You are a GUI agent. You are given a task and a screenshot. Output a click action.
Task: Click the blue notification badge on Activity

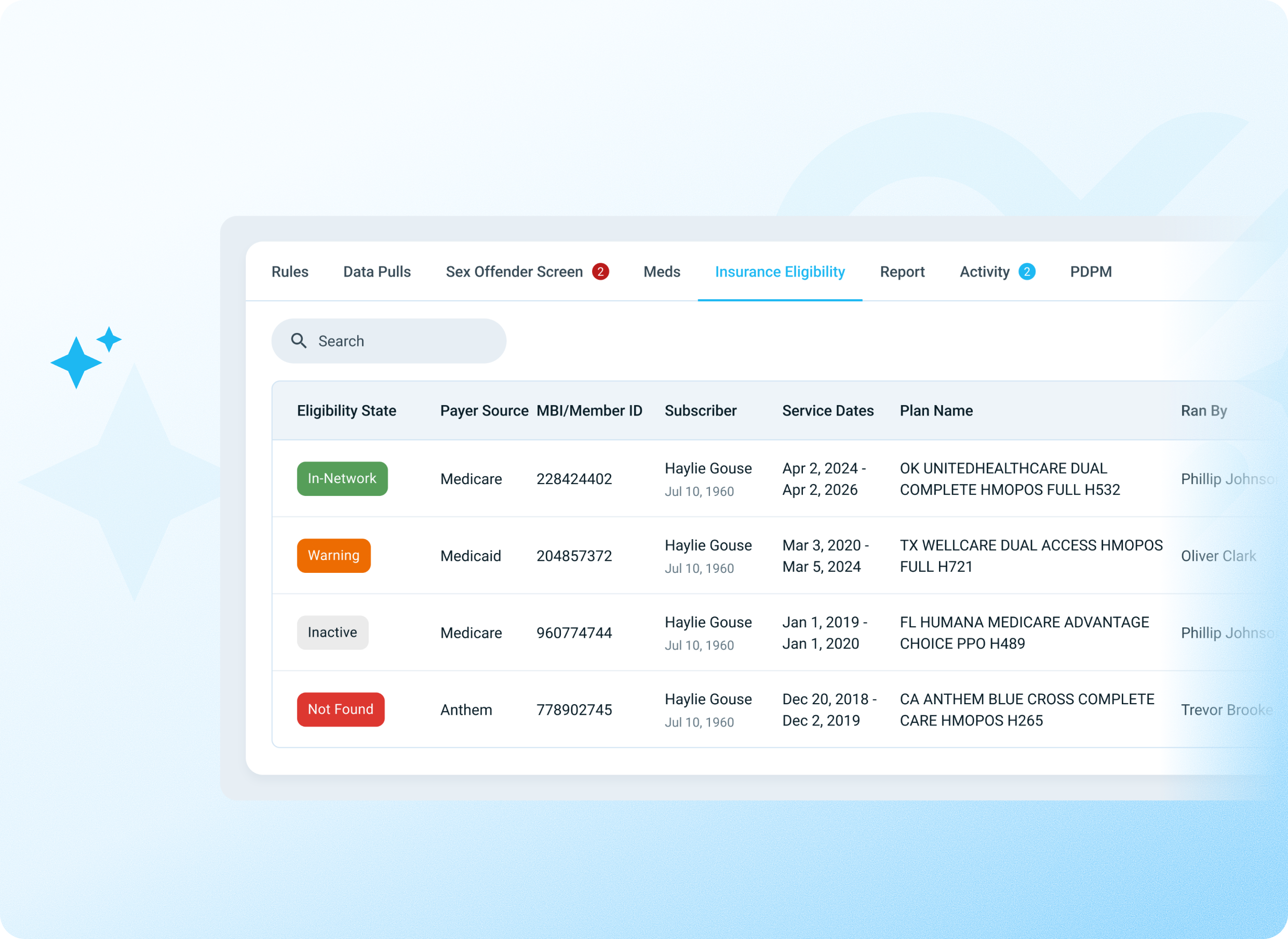pos(1027,272)
